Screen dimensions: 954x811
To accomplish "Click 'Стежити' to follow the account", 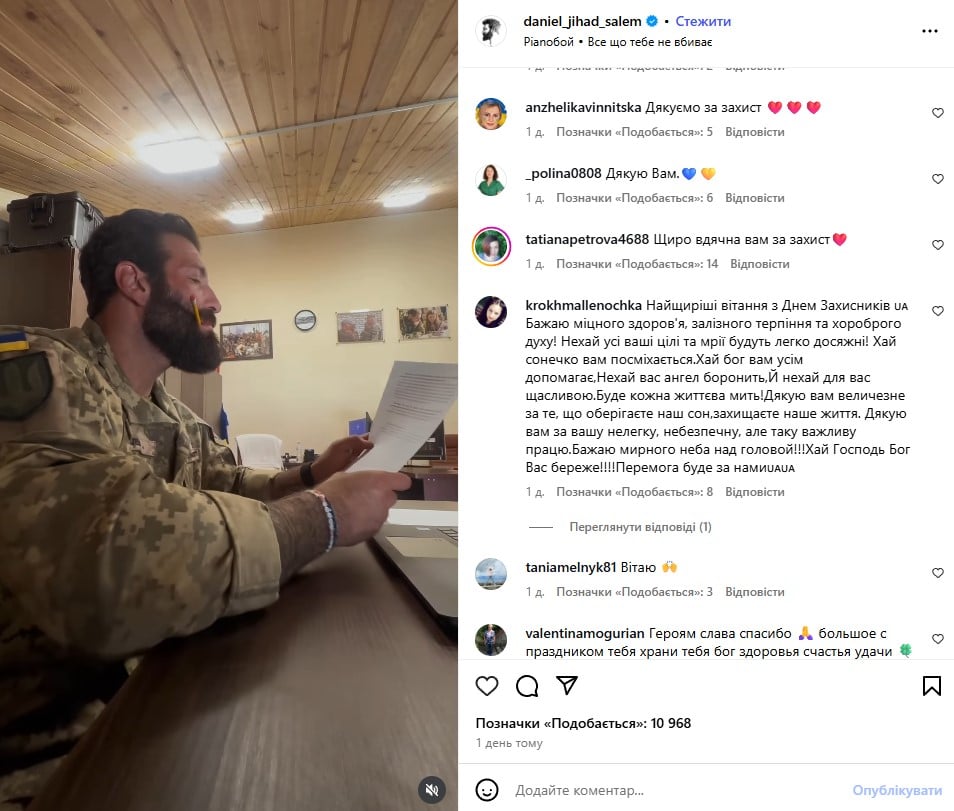I will click(703, 21).
